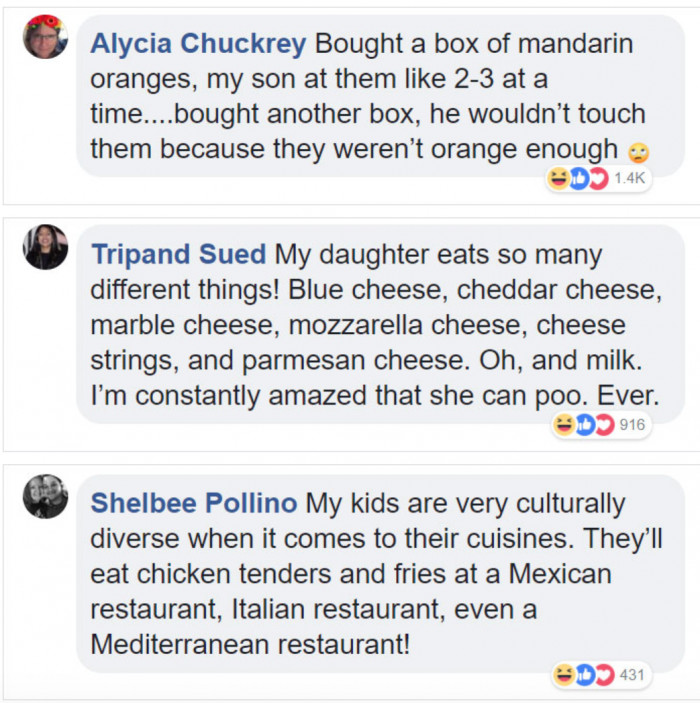Open the 1.4K reactions count
The width and height of the screenshot is (700, 703).
click(631, 178)
